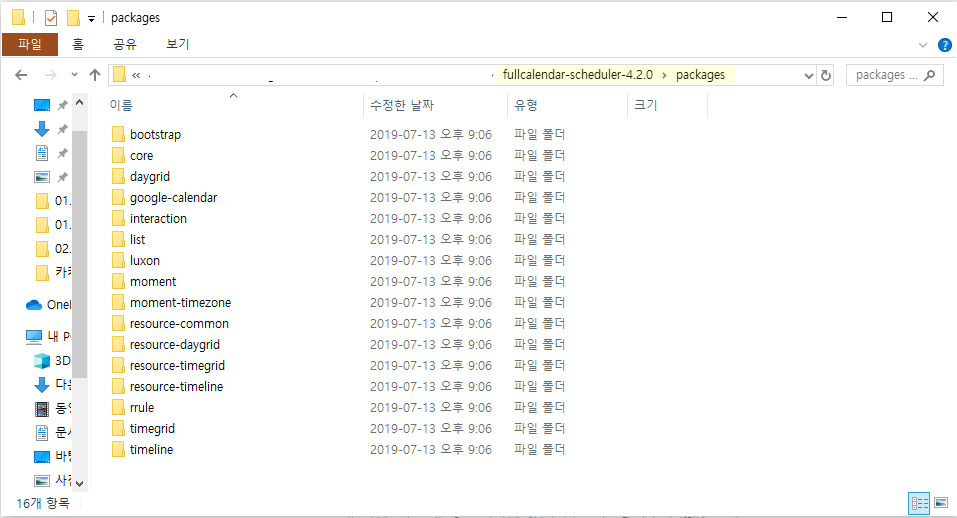The image size is (957, 518).
Task: Click the navigation pane scroll down arrow
Action: coord(79,483)
